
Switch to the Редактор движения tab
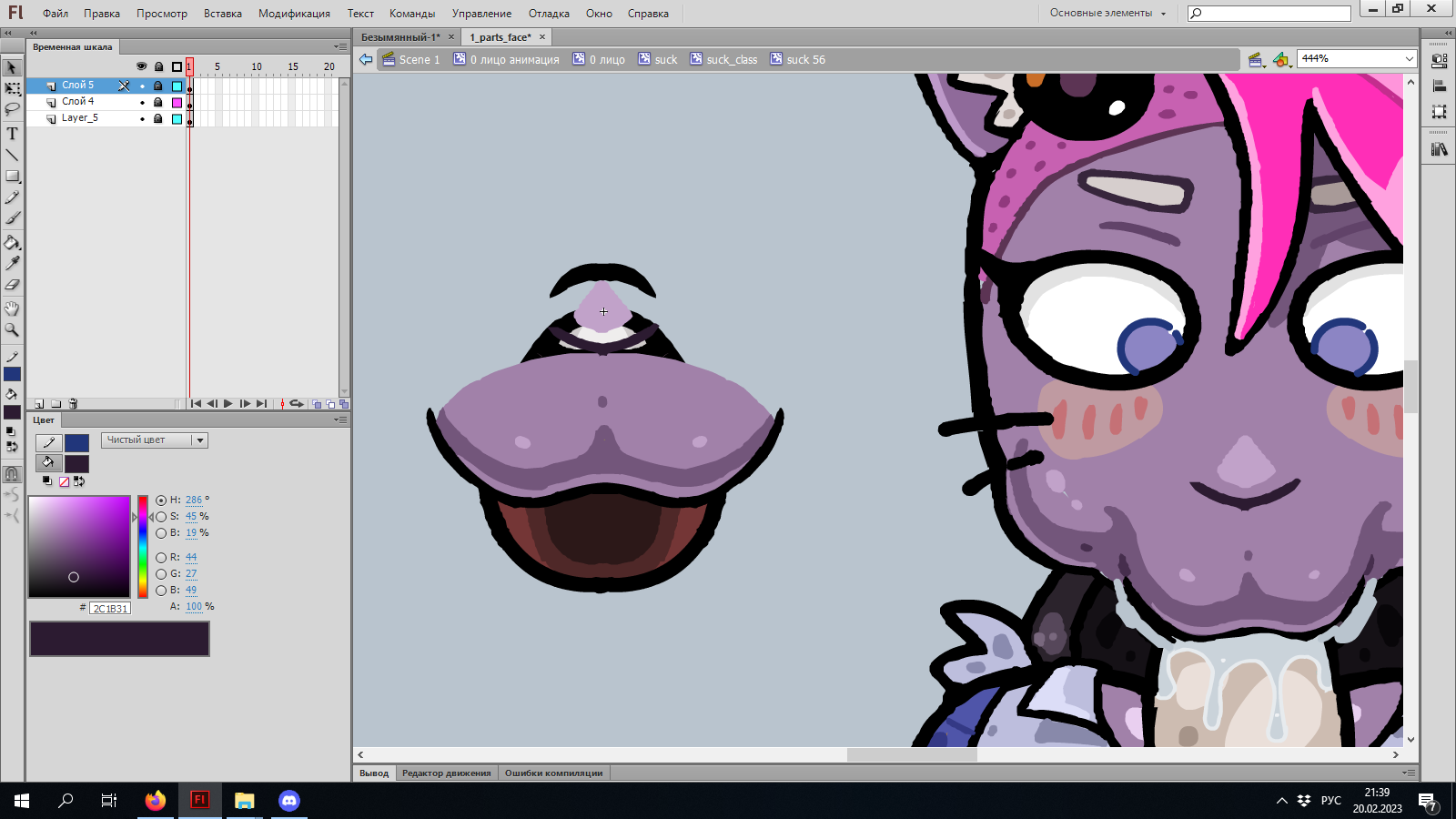point(446,773)
